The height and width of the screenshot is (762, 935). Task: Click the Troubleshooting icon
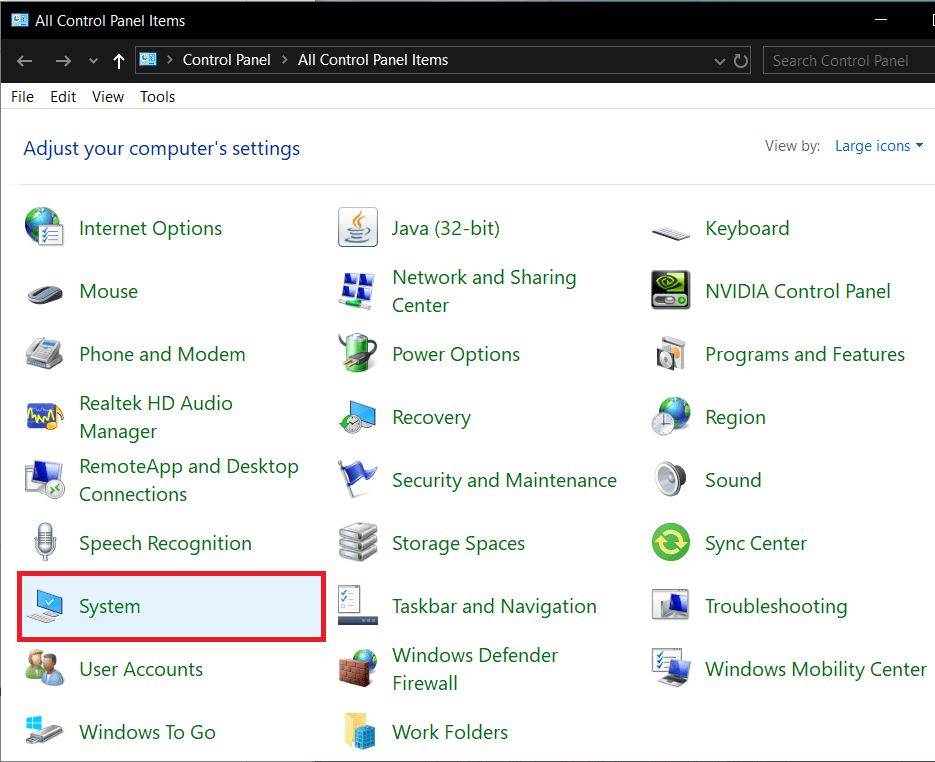point(671,605)
